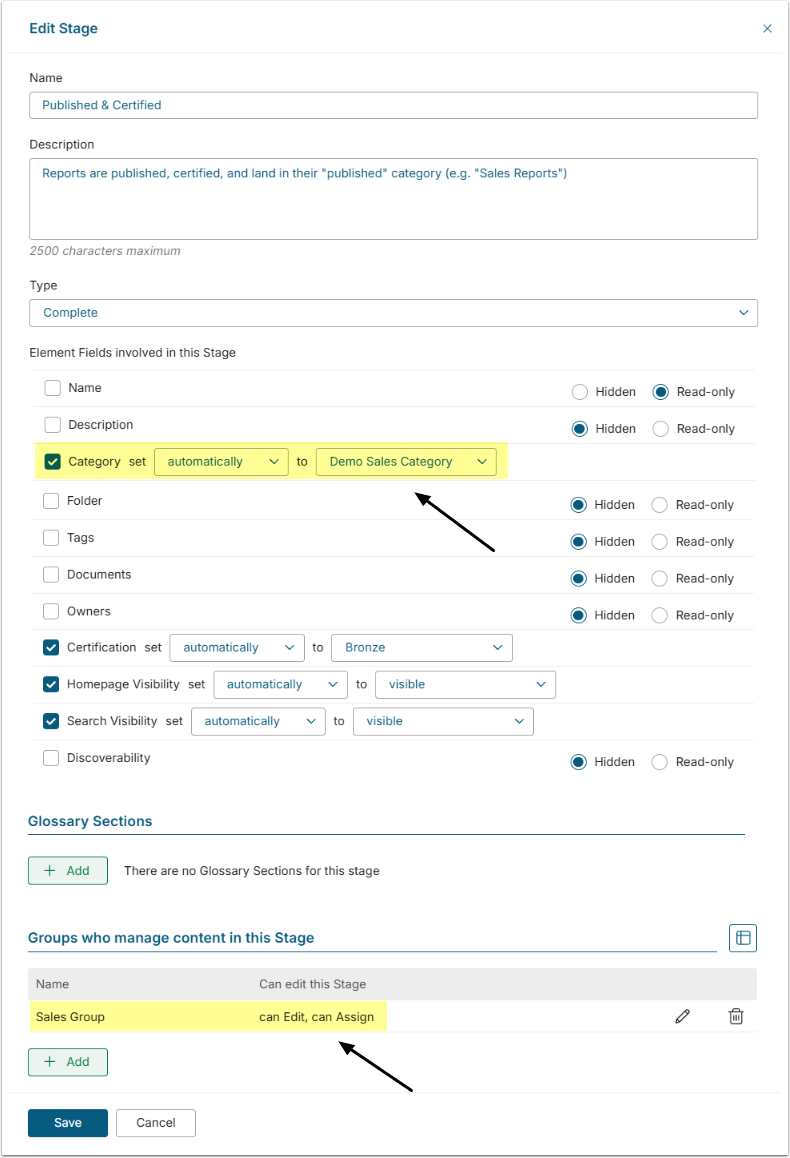Open Homepage Visibility value dropdown showing visible

[464, 685]
